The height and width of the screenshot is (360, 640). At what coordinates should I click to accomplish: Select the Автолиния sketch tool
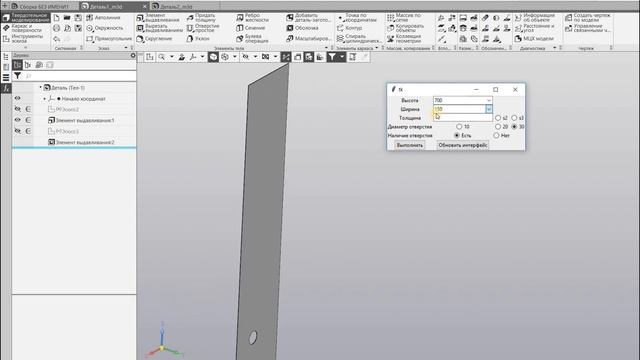click(x=103, y=18)
